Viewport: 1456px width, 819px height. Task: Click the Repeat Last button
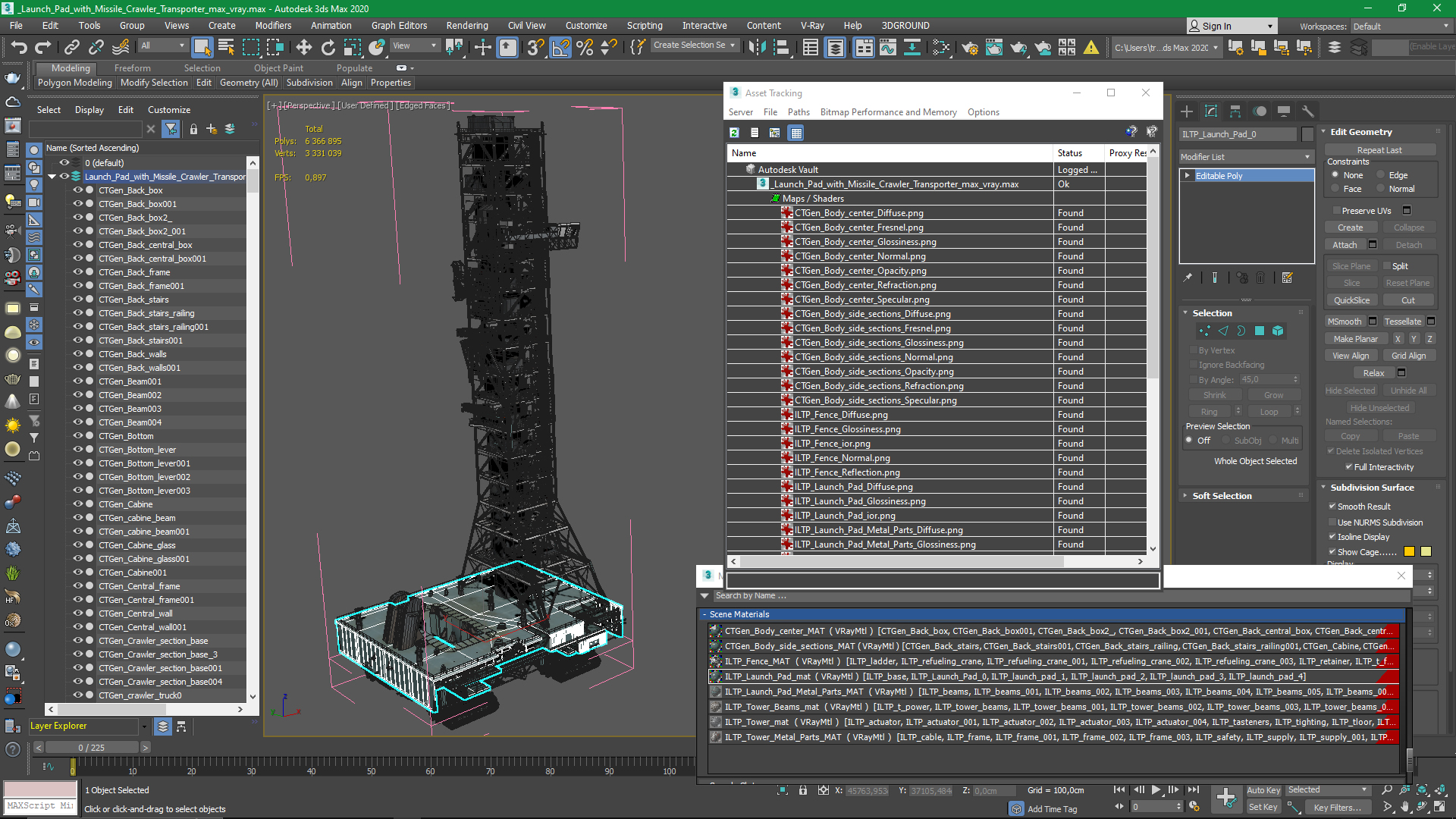[x=1379, y=150]
